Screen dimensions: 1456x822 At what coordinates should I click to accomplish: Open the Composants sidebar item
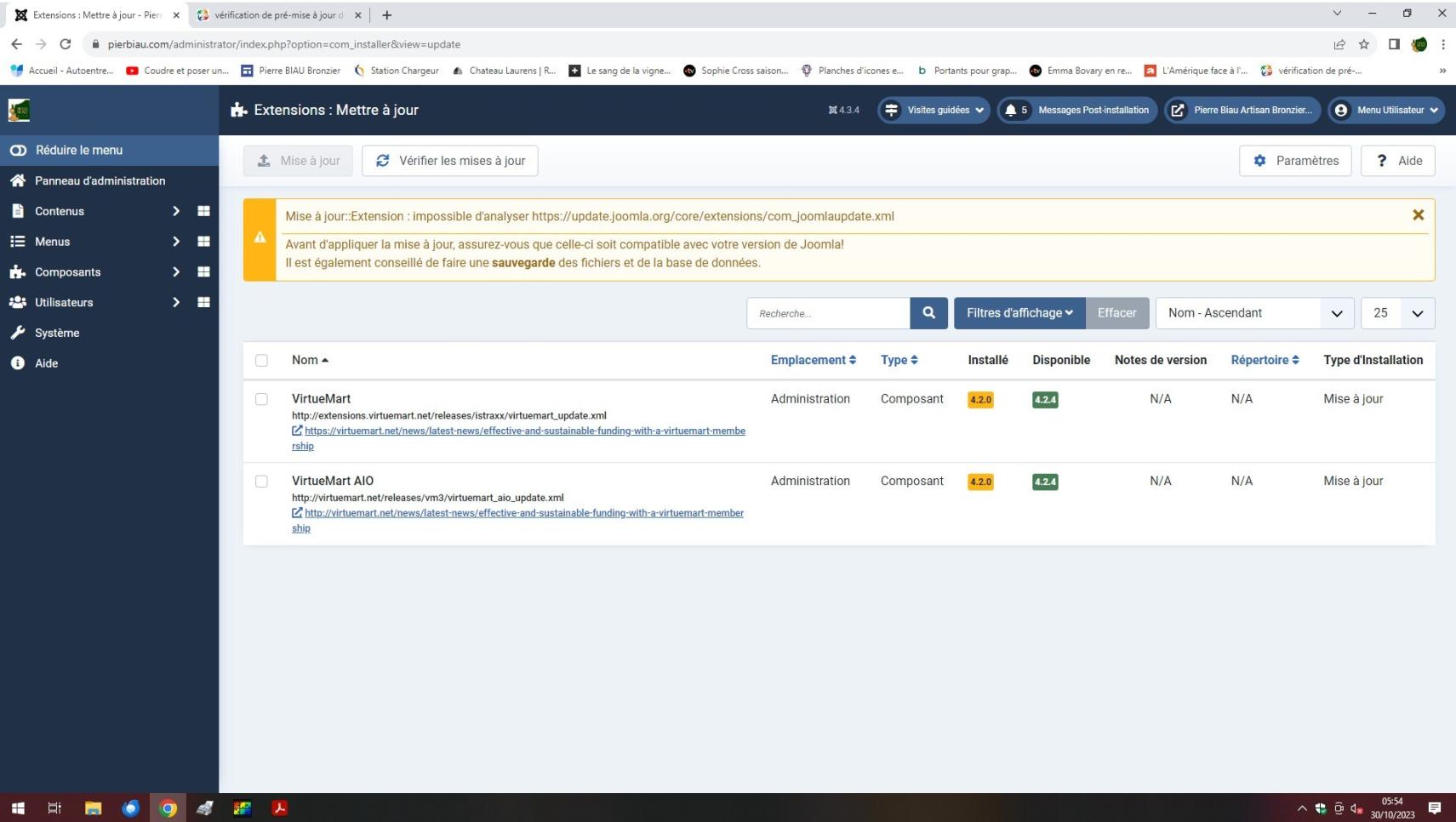67,272
